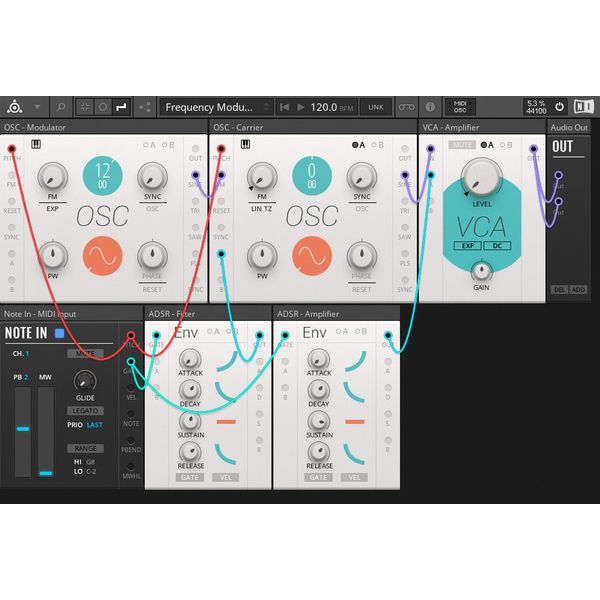Click the skip-to-start transport button
The width and height of the screenshot is (600, 600).
[284, 107]
